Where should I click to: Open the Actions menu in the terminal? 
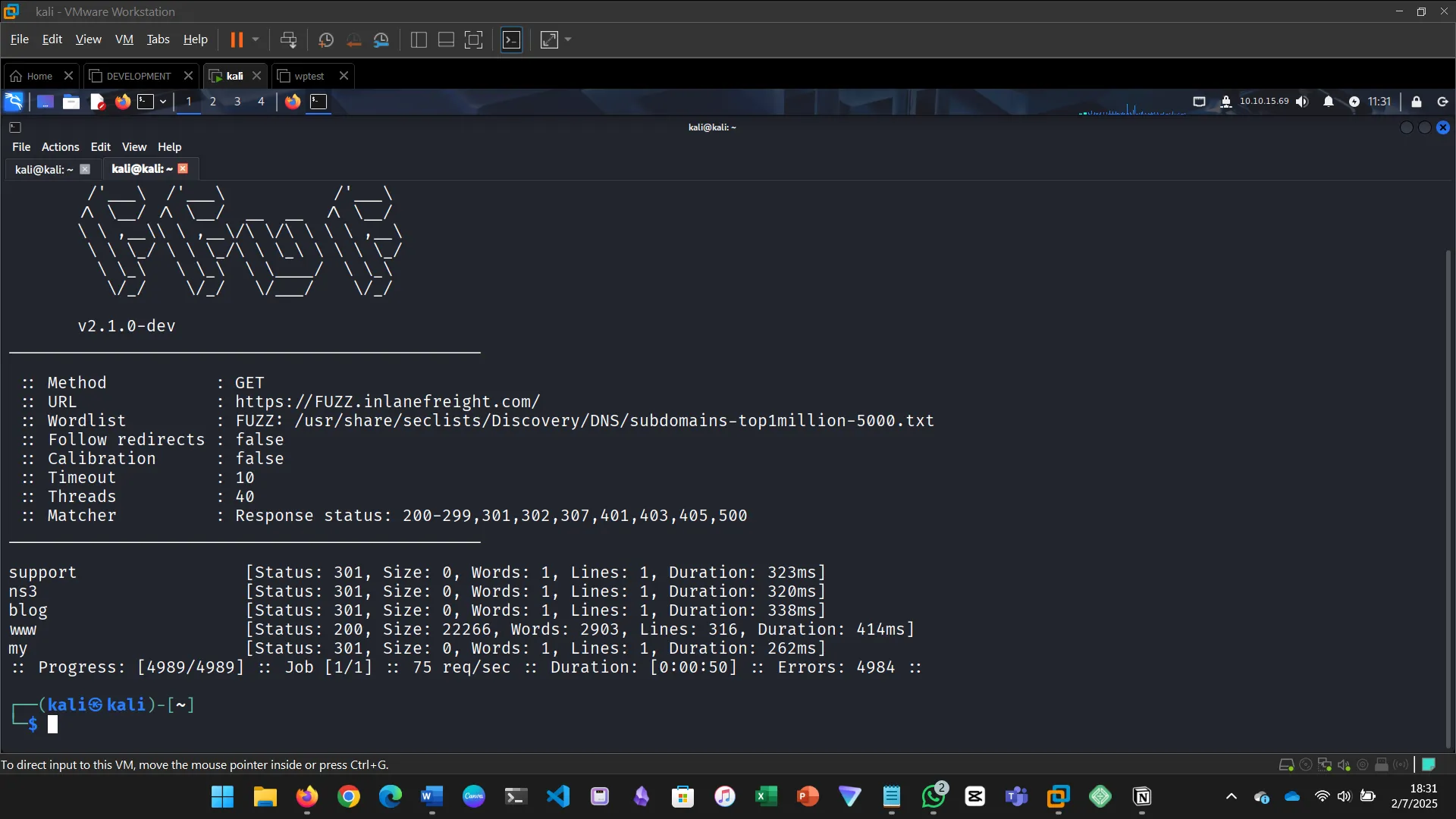pos(60,146)
